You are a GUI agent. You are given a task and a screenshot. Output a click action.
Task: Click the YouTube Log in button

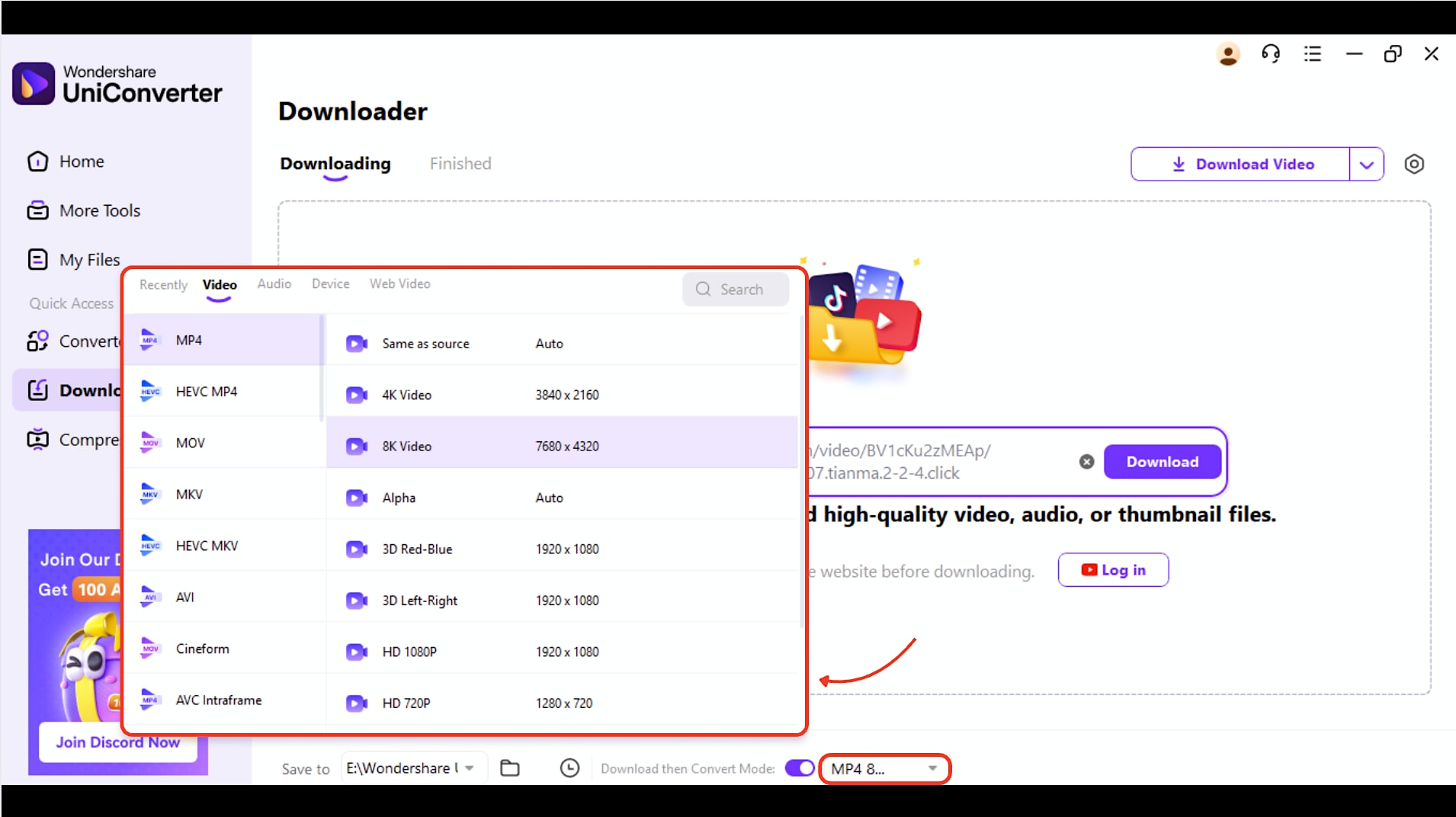(x=1113, y=570)
